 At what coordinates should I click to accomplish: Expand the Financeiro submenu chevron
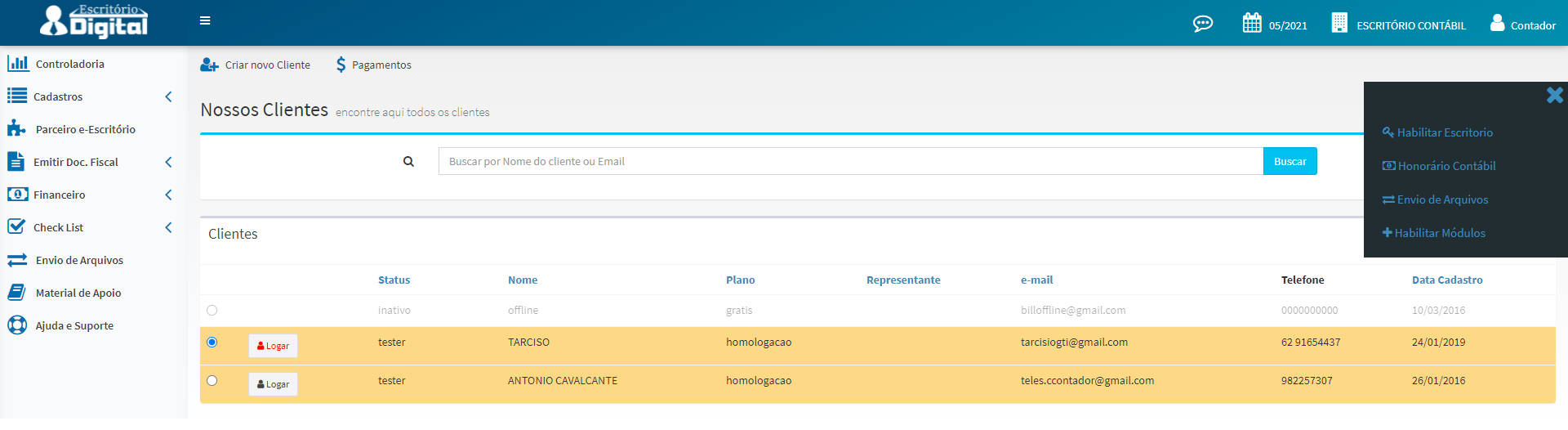coord(168,195)
